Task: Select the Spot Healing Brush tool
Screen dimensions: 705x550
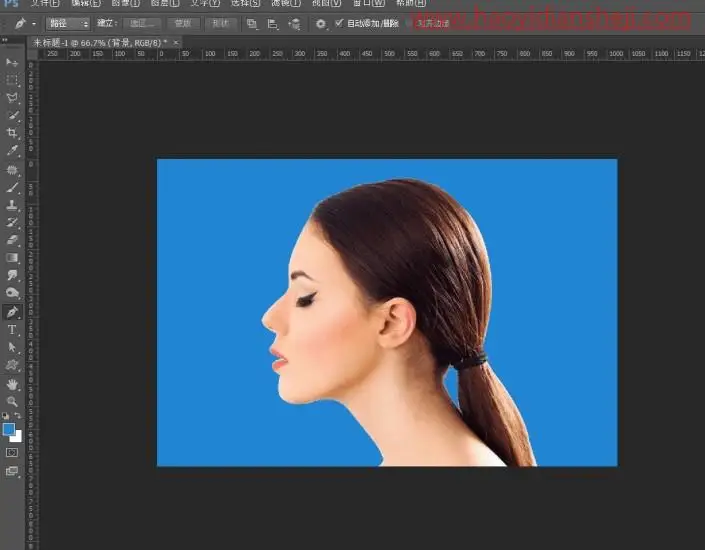Action: point(12,170)
